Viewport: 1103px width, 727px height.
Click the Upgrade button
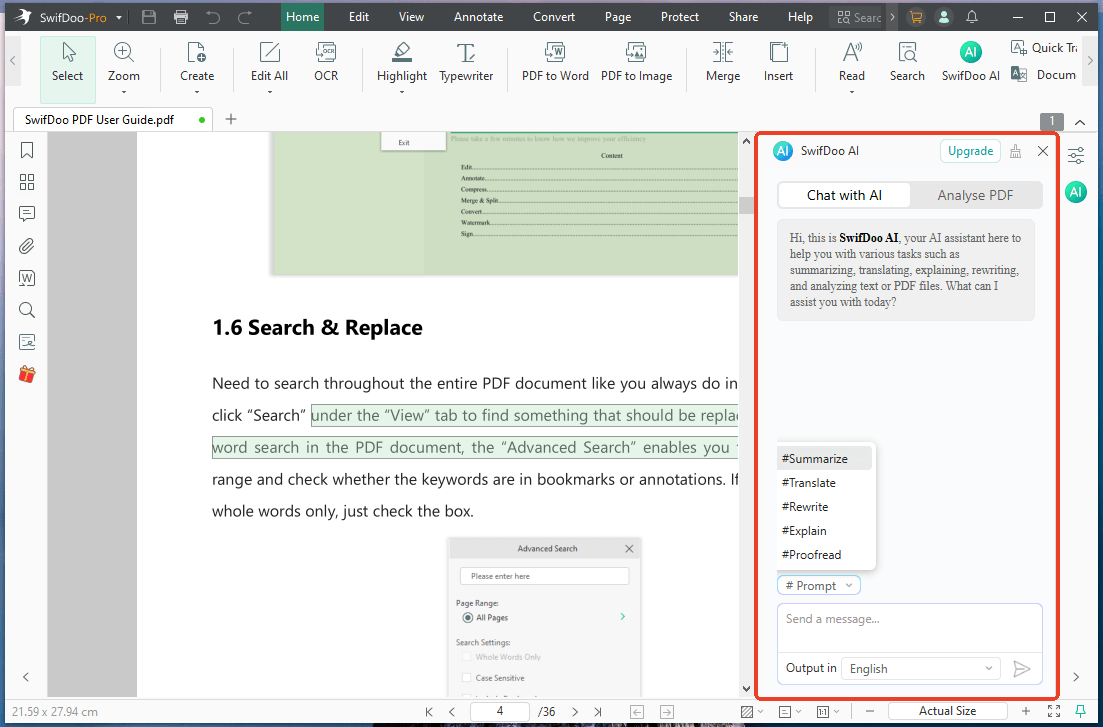click(969, 150)
